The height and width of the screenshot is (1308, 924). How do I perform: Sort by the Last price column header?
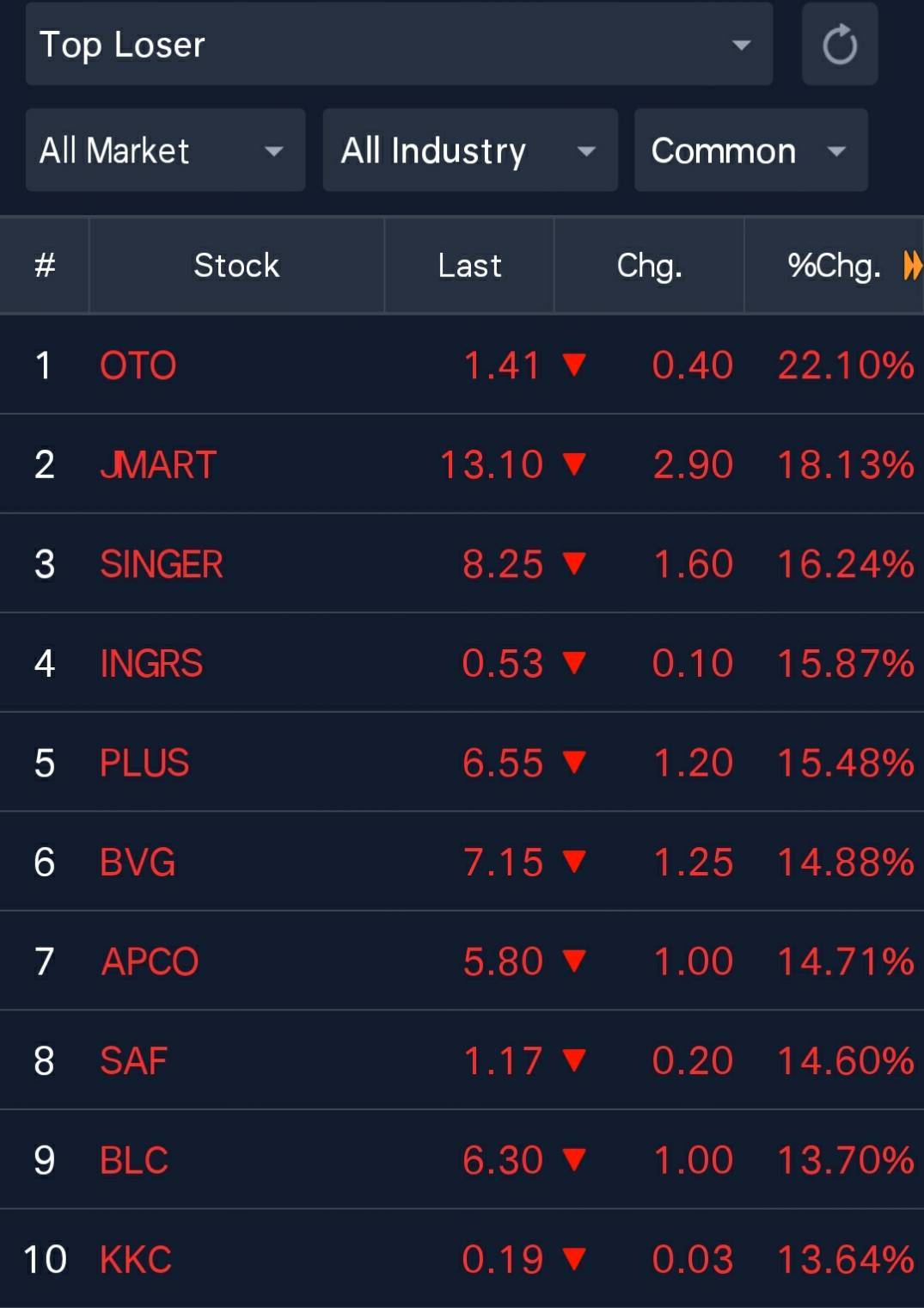point(469,266)
